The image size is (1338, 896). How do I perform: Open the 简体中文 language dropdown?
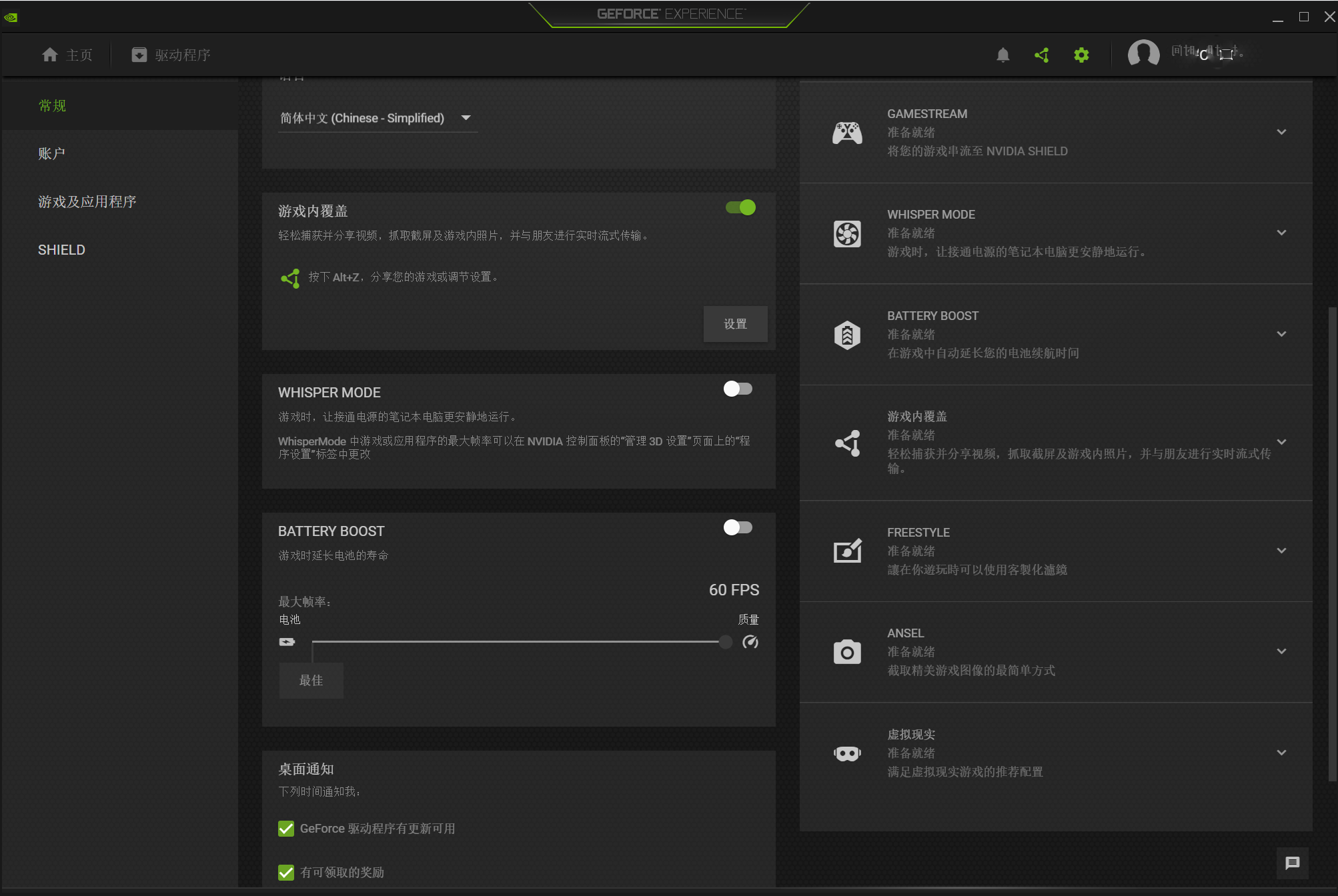[378, 118]
